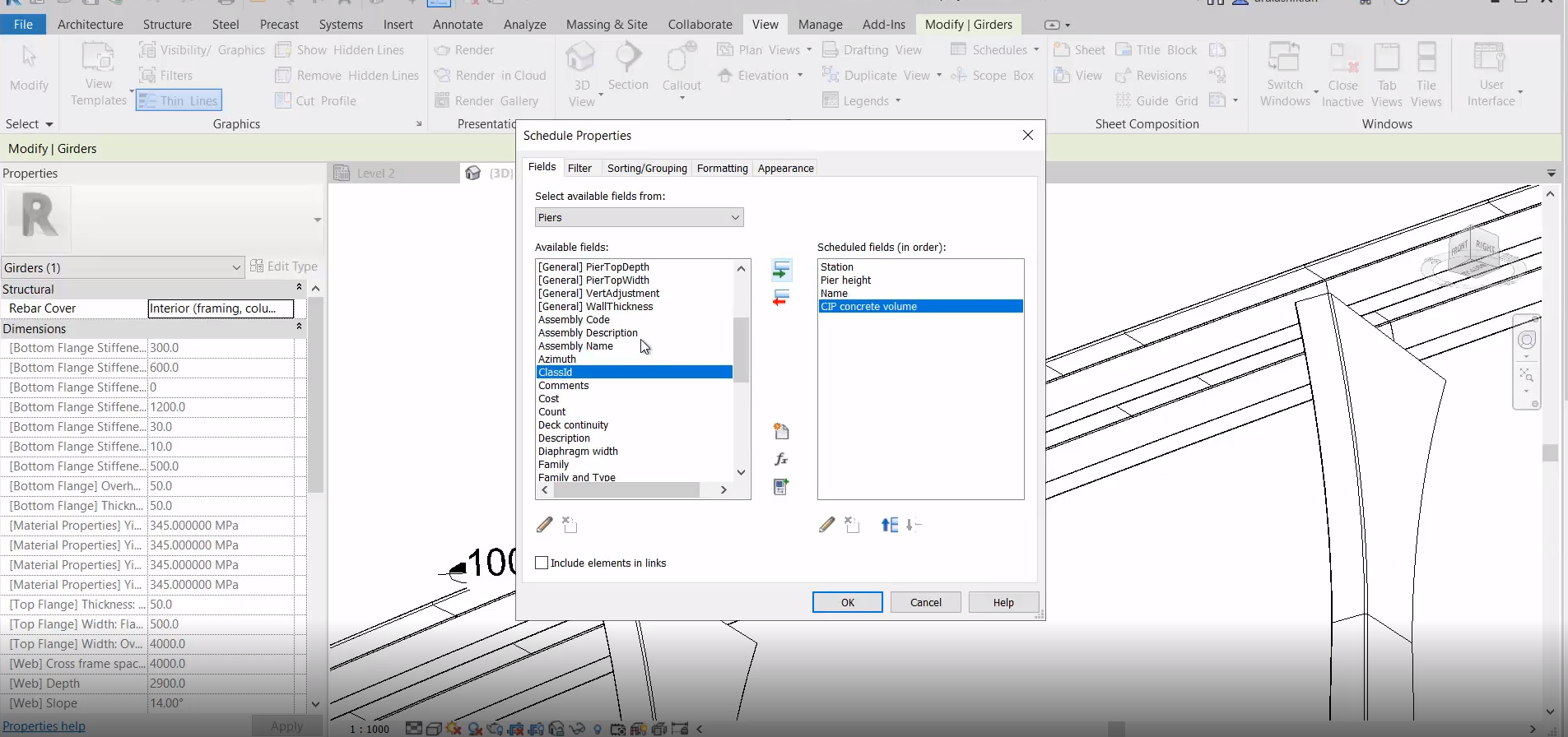Screen dimensions: 1568x737
Task: Click the Sheet tool in Sheet Composition
Action: (1080, 50)
